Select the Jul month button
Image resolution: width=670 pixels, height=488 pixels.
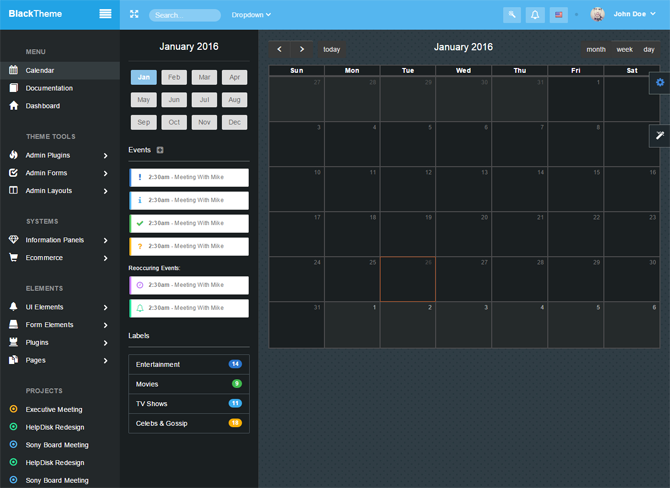coord(204,100)
